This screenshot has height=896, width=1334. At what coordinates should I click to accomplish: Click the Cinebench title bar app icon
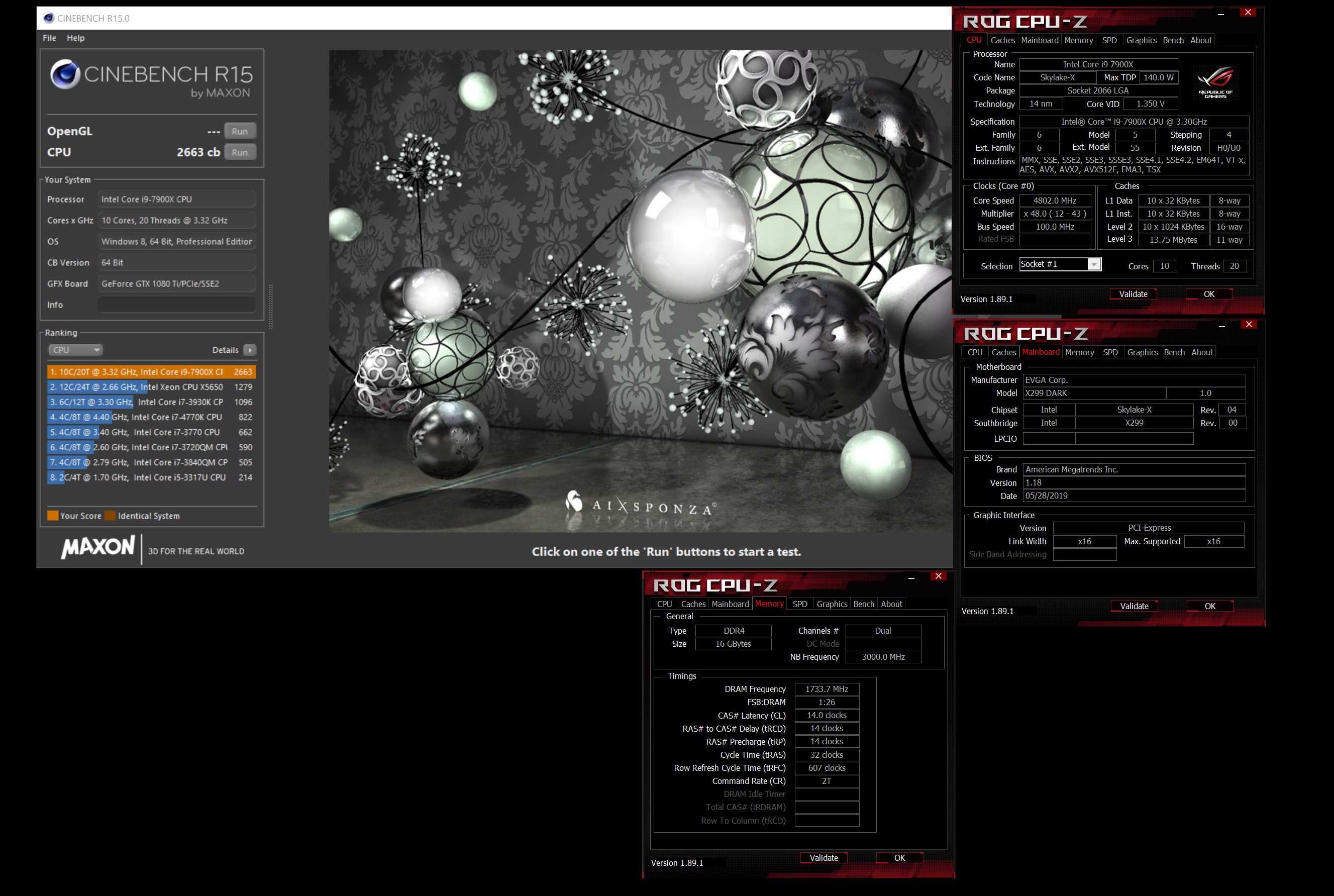[x=49, y=18]
